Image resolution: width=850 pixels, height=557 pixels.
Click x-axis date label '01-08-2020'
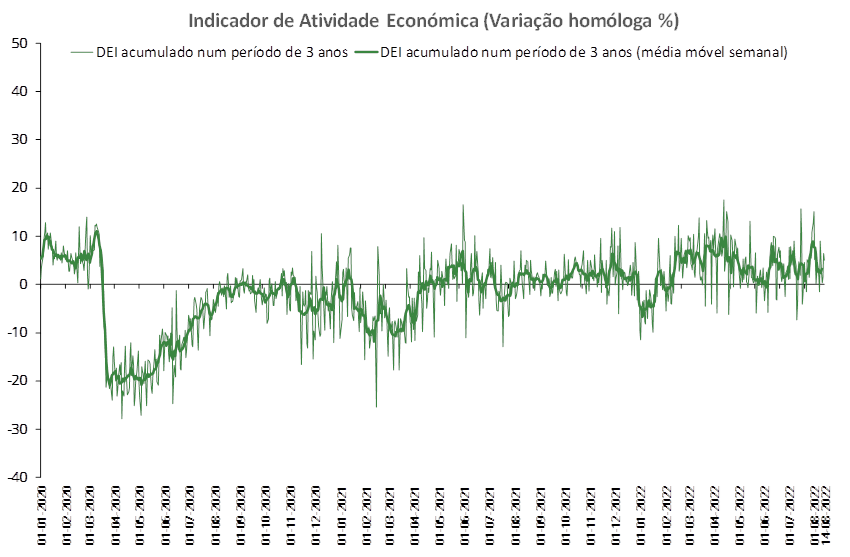point(215,515)
